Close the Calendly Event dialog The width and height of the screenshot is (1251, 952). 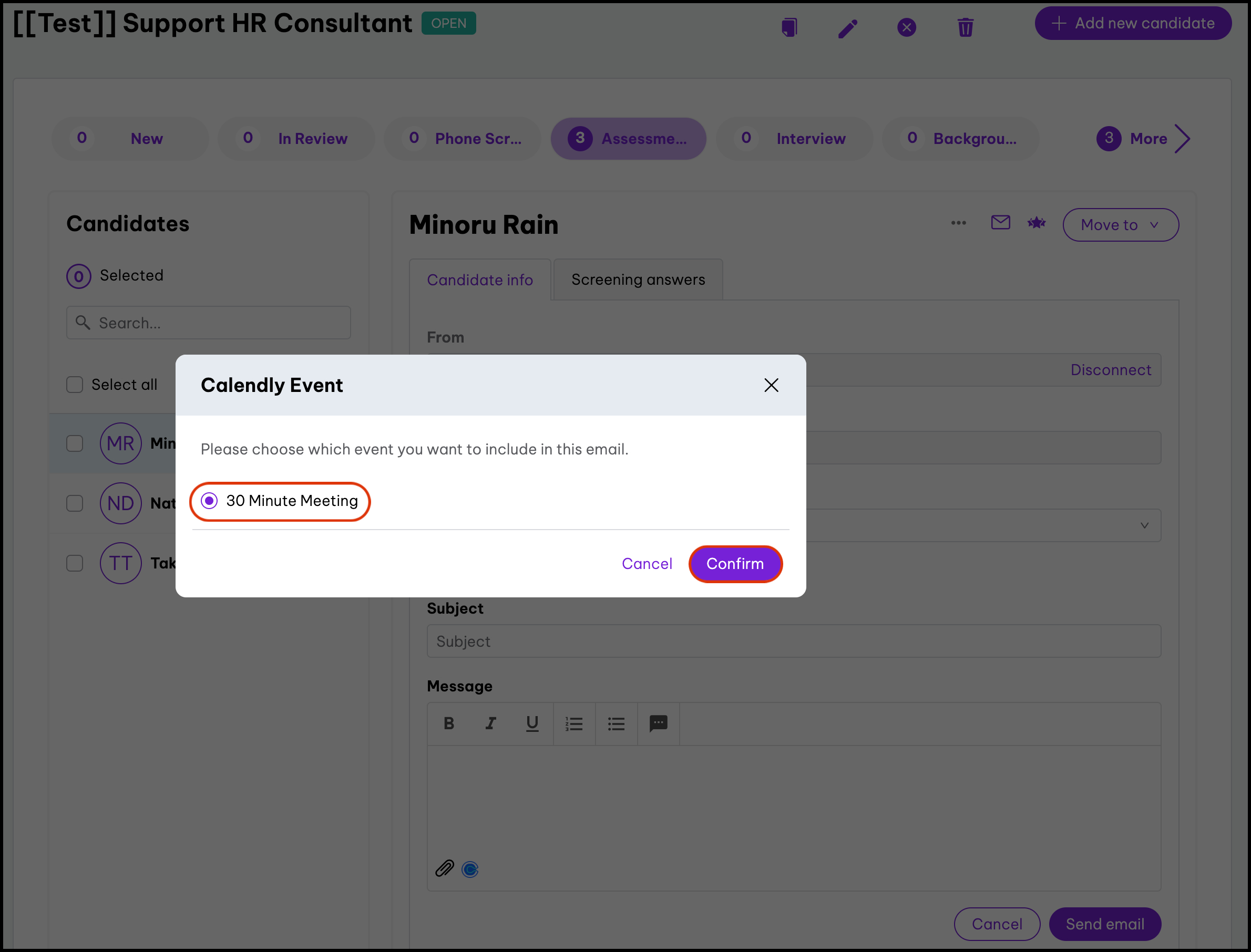coord(771,385)
